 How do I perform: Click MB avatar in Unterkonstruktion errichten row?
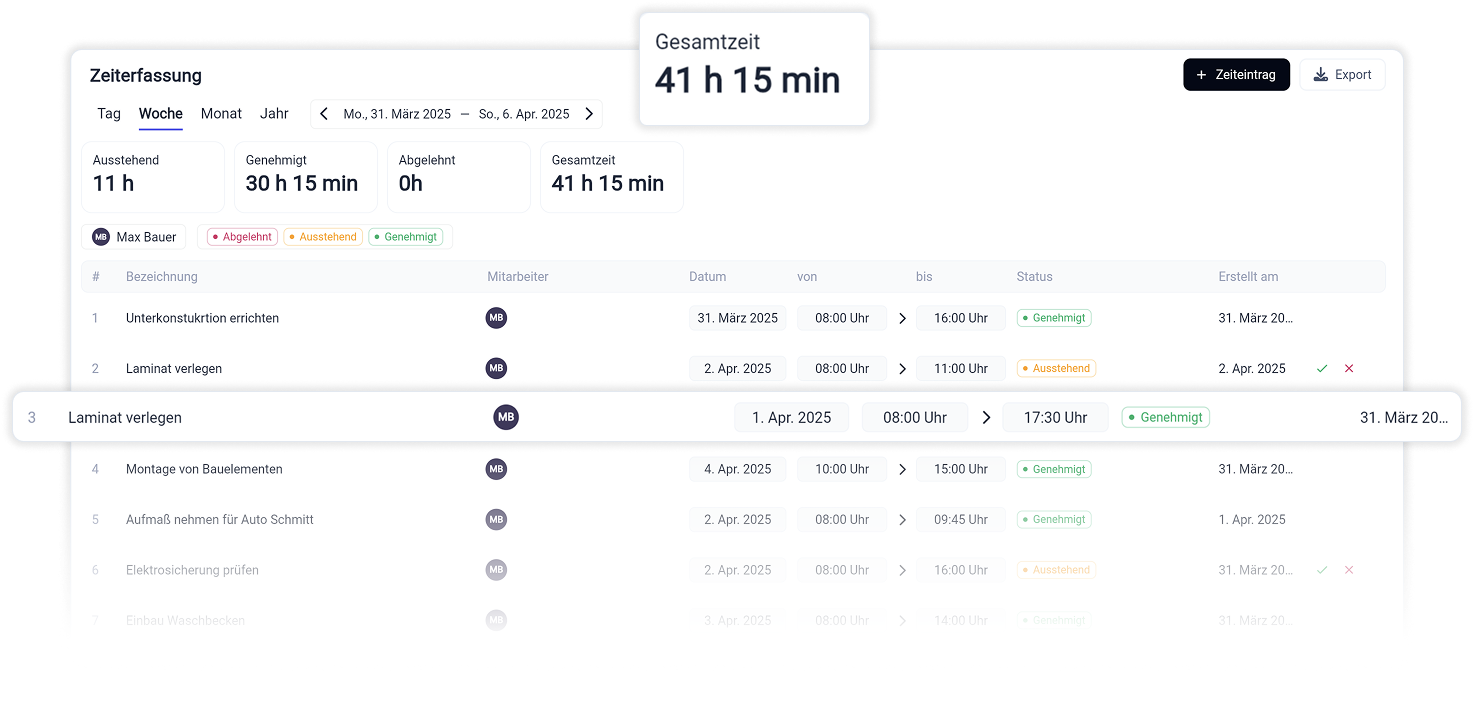[x=496, y=318]
